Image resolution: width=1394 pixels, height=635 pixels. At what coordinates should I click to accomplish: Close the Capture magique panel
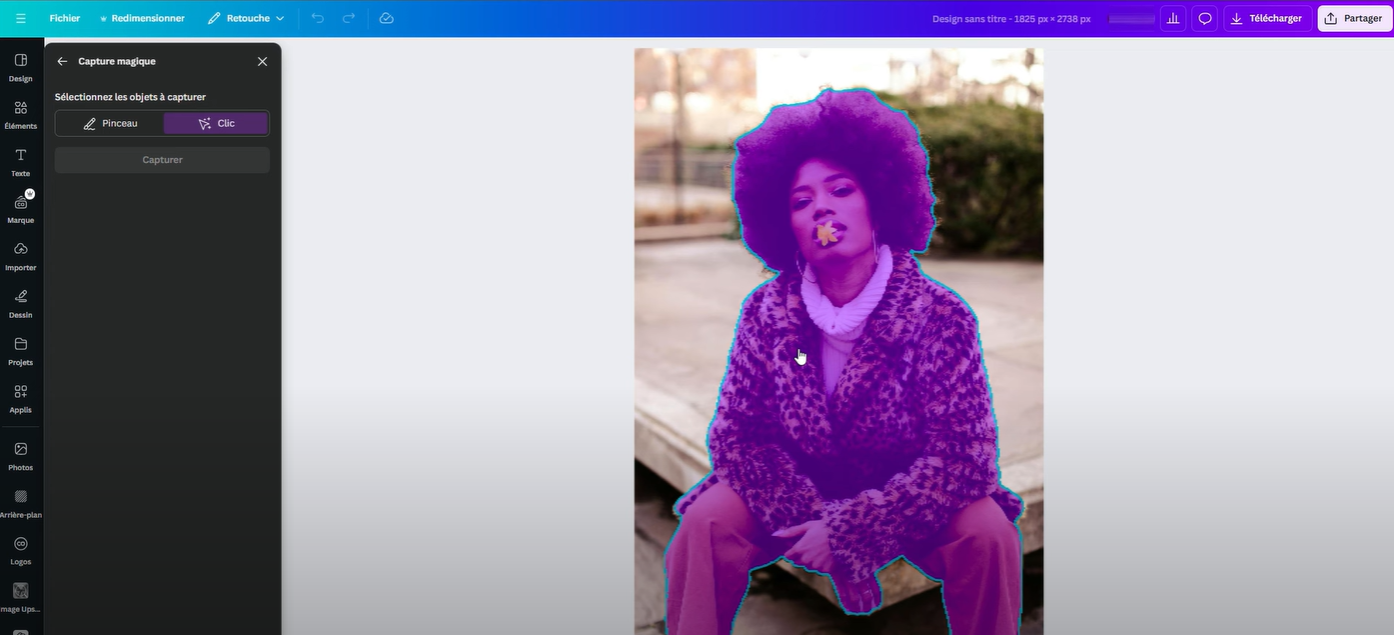[262, 61]
